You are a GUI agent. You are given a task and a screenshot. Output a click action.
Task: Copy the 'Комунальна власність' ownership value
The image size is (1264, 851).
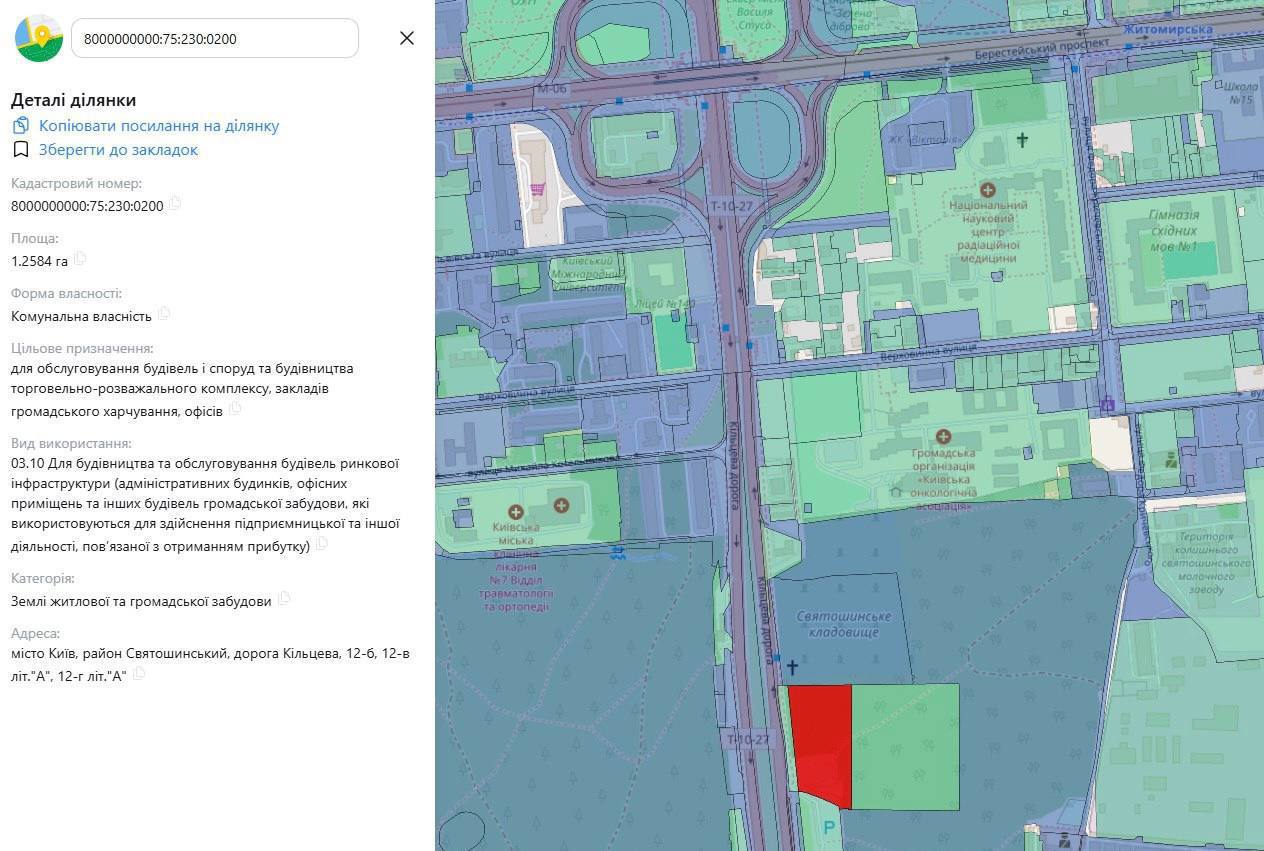pos(164,314)
